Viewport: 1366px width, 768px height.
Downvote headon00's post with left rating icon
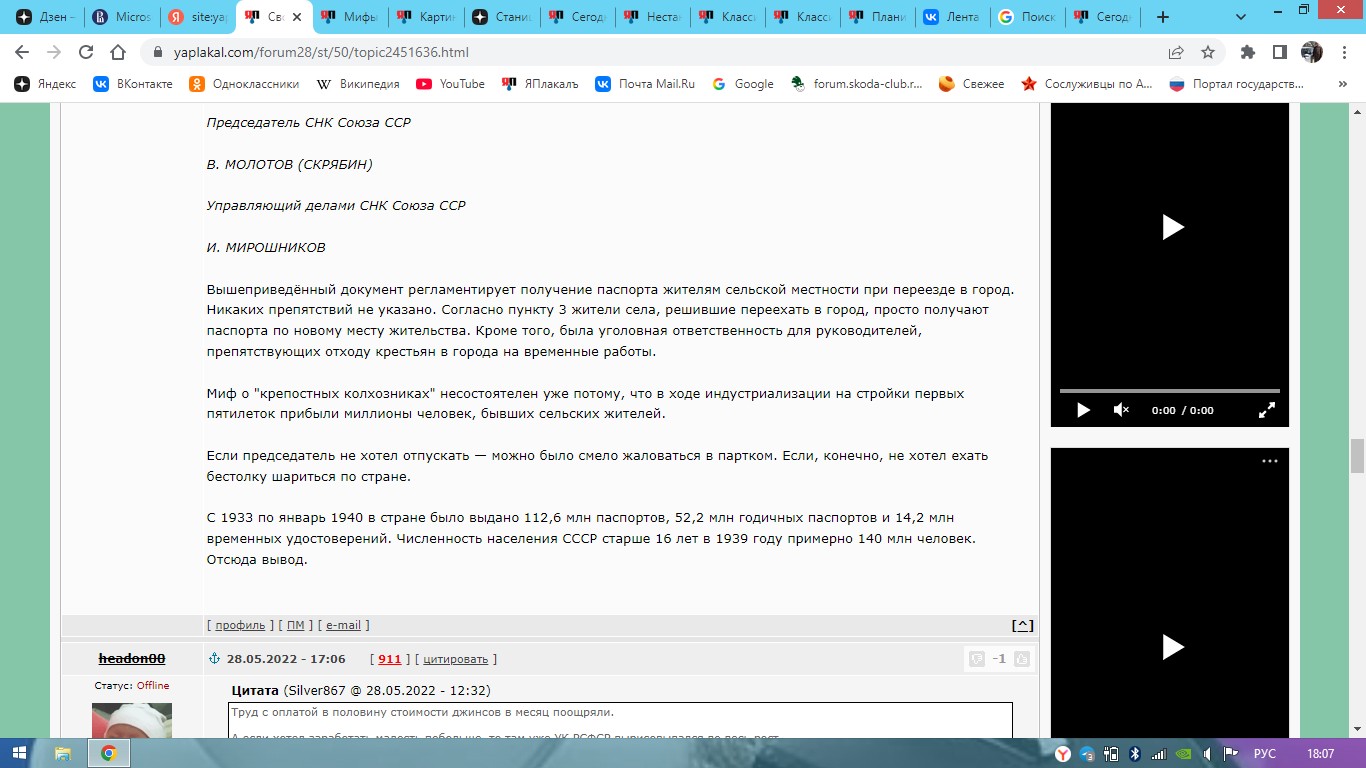click(x=976, y=659)
